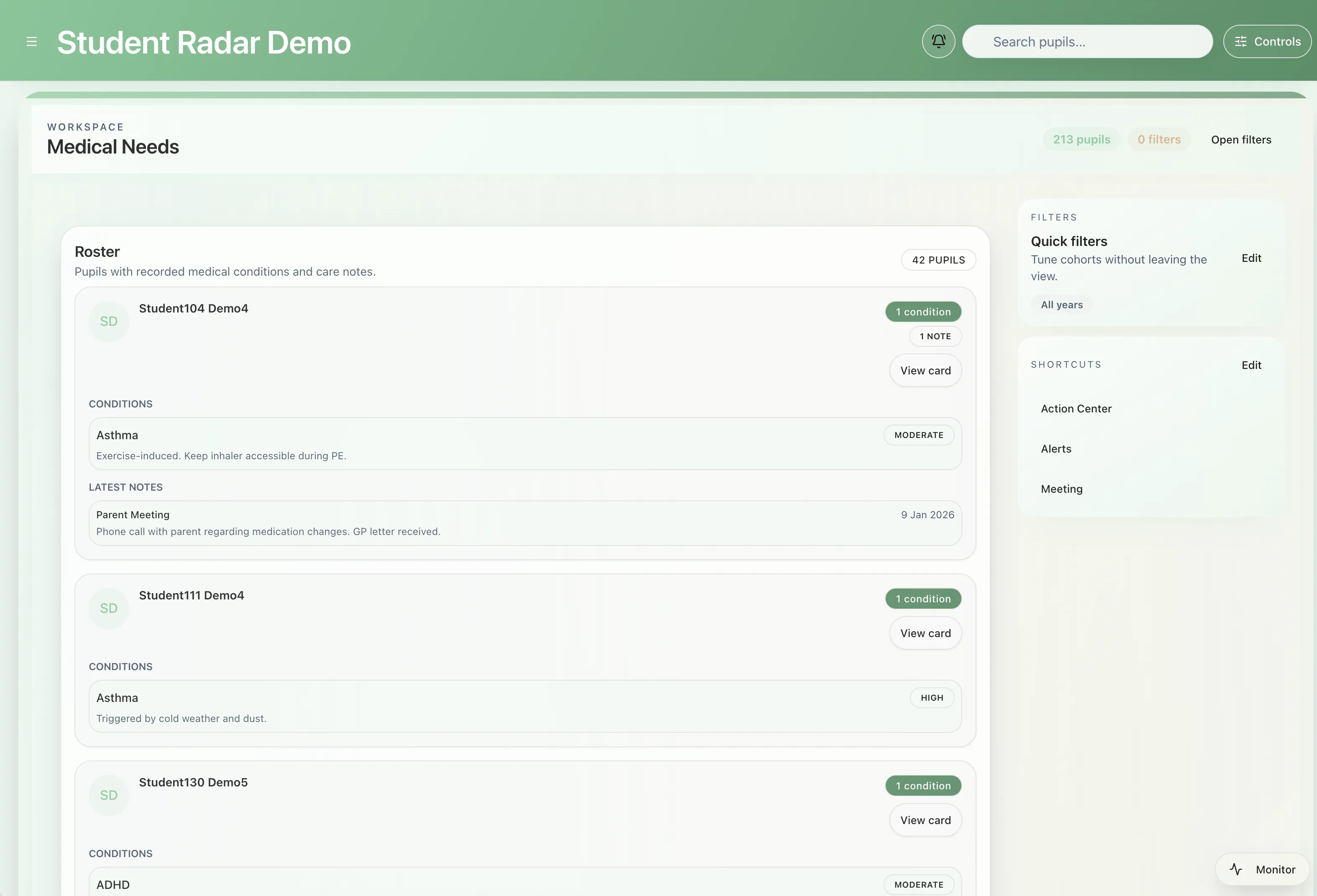Screen dimensions: 1317x896
Task: Open the Alerts shortcut
Action: click(x=1056, y=449)
